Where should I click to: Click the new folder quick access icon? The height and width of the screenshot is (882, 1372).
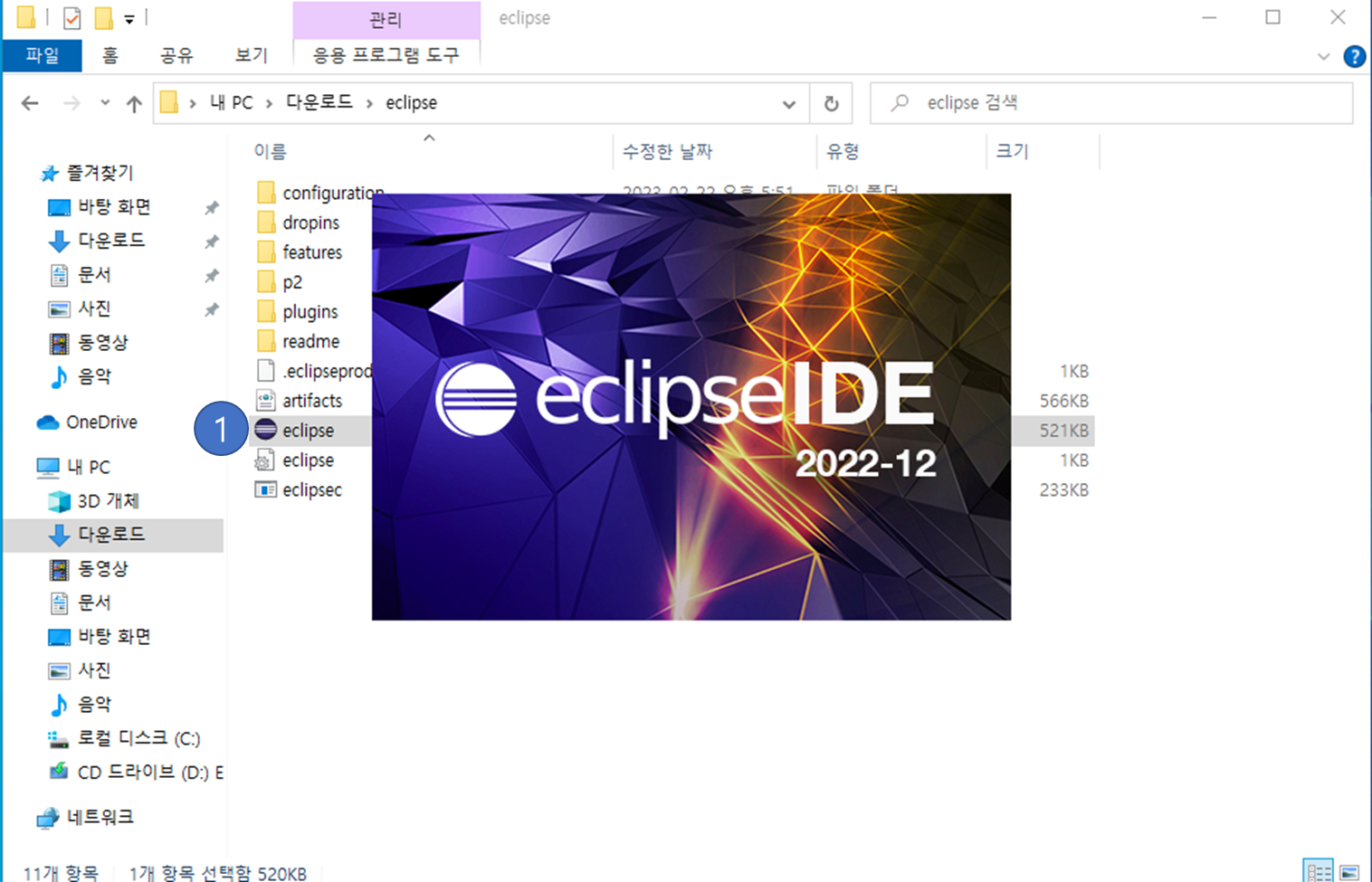[x=104, y=17]
